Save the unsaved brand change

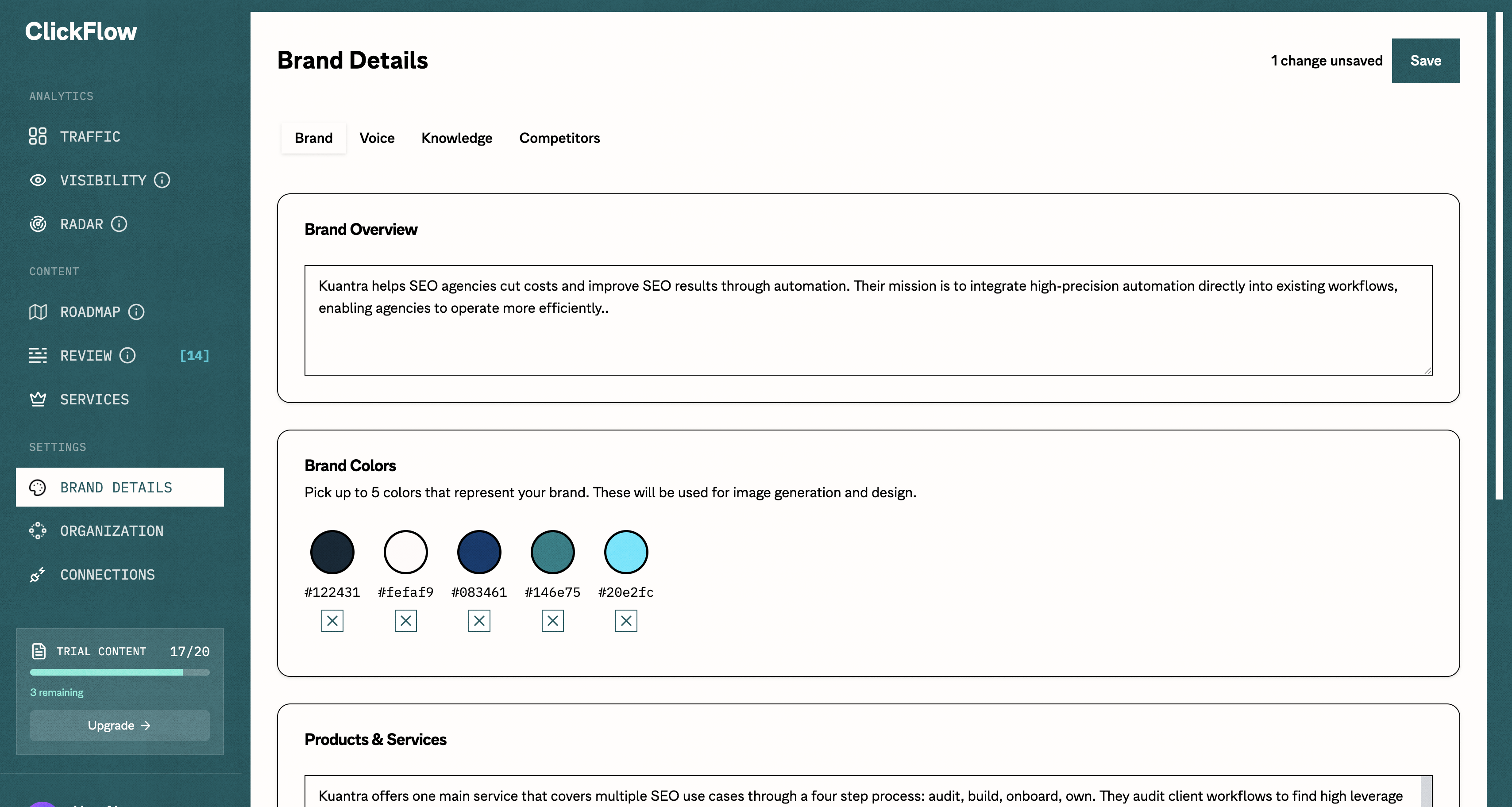1426,61
